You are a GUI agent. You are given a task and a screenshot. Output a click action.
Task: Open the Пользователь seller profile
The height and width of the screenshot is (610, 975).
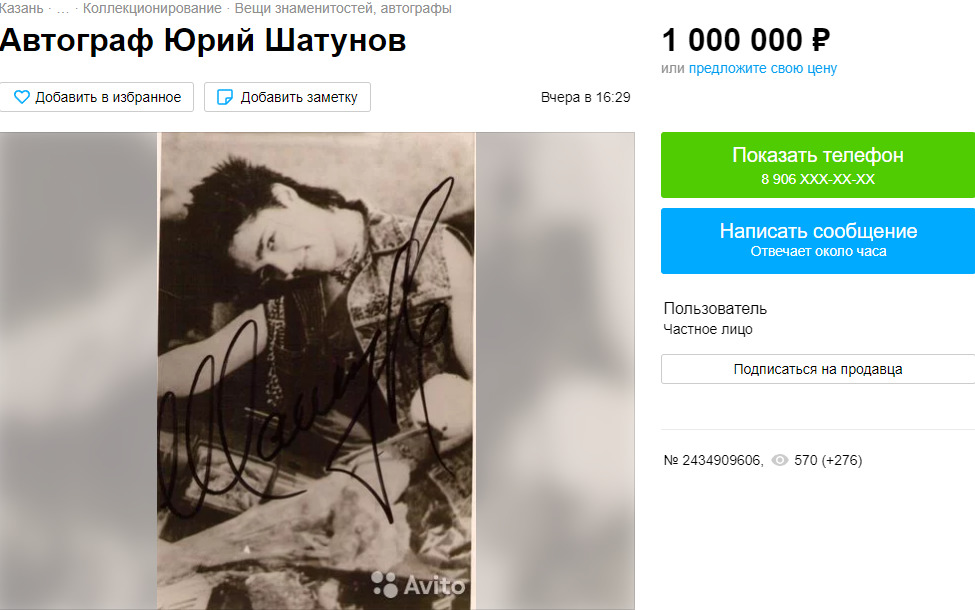(715, 308)
